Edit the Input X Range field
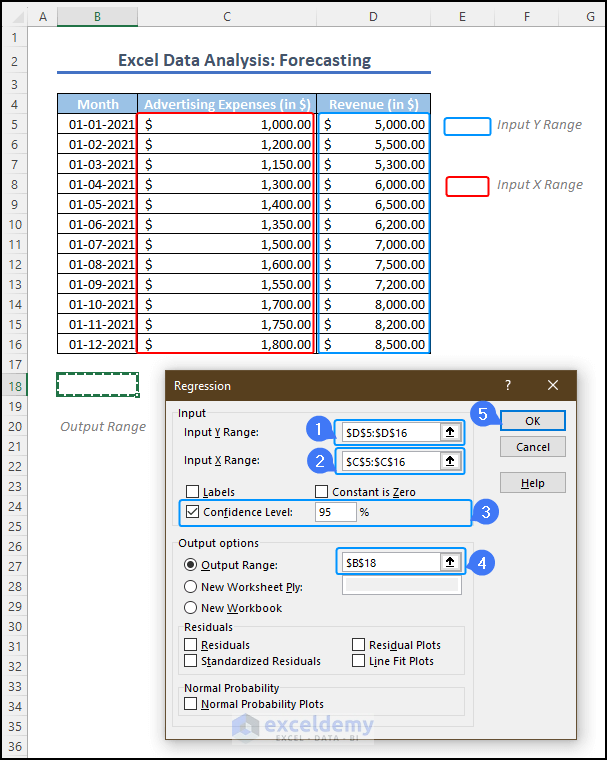Screen dimensions: 607x760 tap(391, 461)
